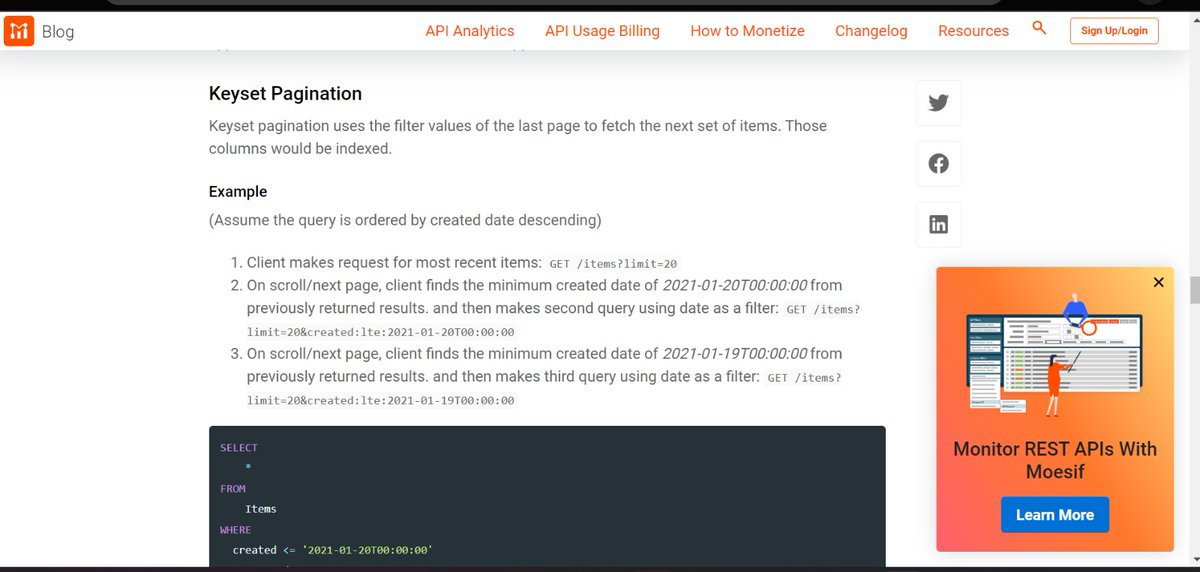Viewport: 1200px width, 572px height.
Task: Click the Sign Up/Login button
Action: (1114, 31)
